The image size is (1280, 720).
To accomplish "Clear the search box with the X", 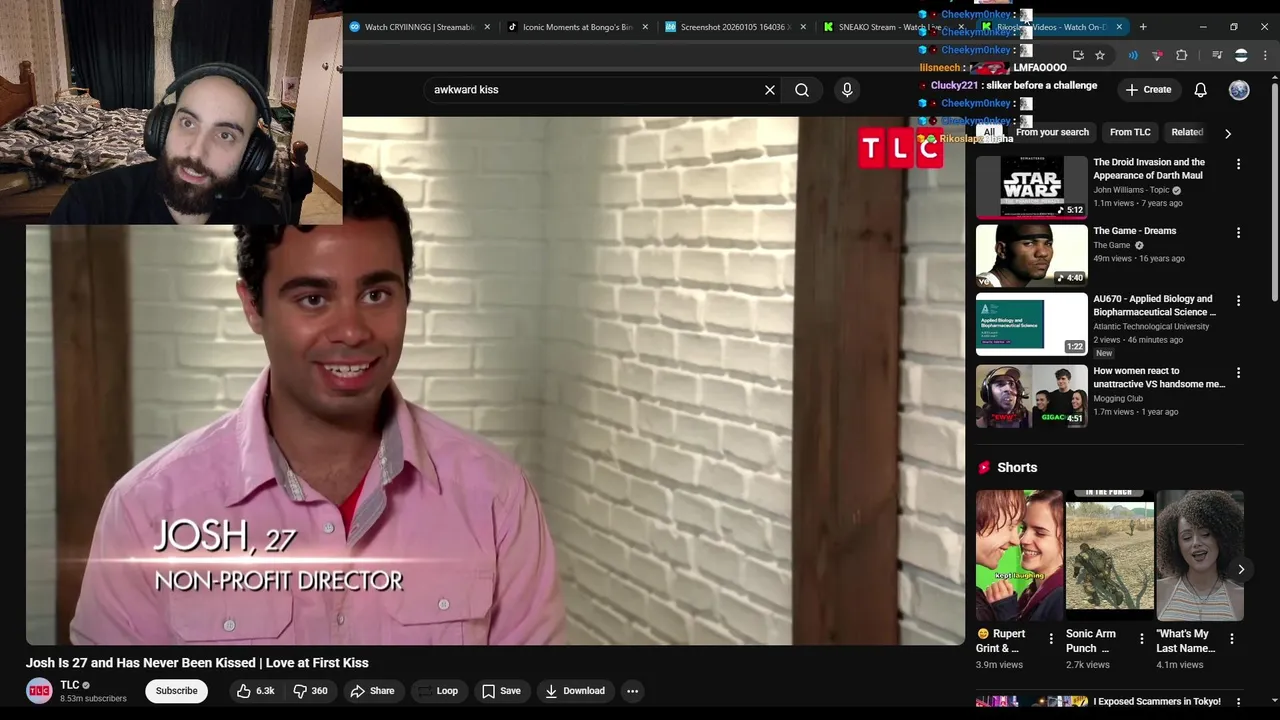I will click(x=770, y=90).
